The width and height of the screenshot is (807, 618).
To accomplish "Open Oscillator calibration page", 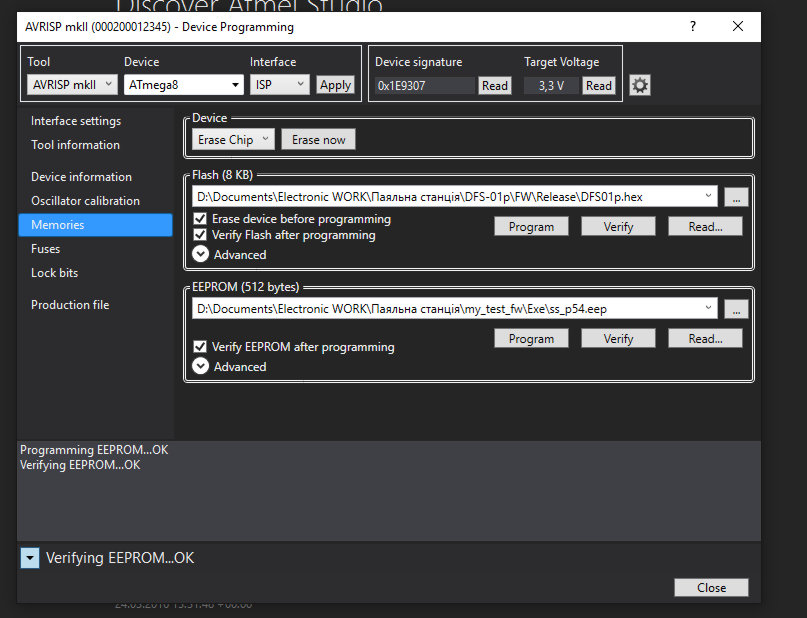I will click(x=85, y=201).
